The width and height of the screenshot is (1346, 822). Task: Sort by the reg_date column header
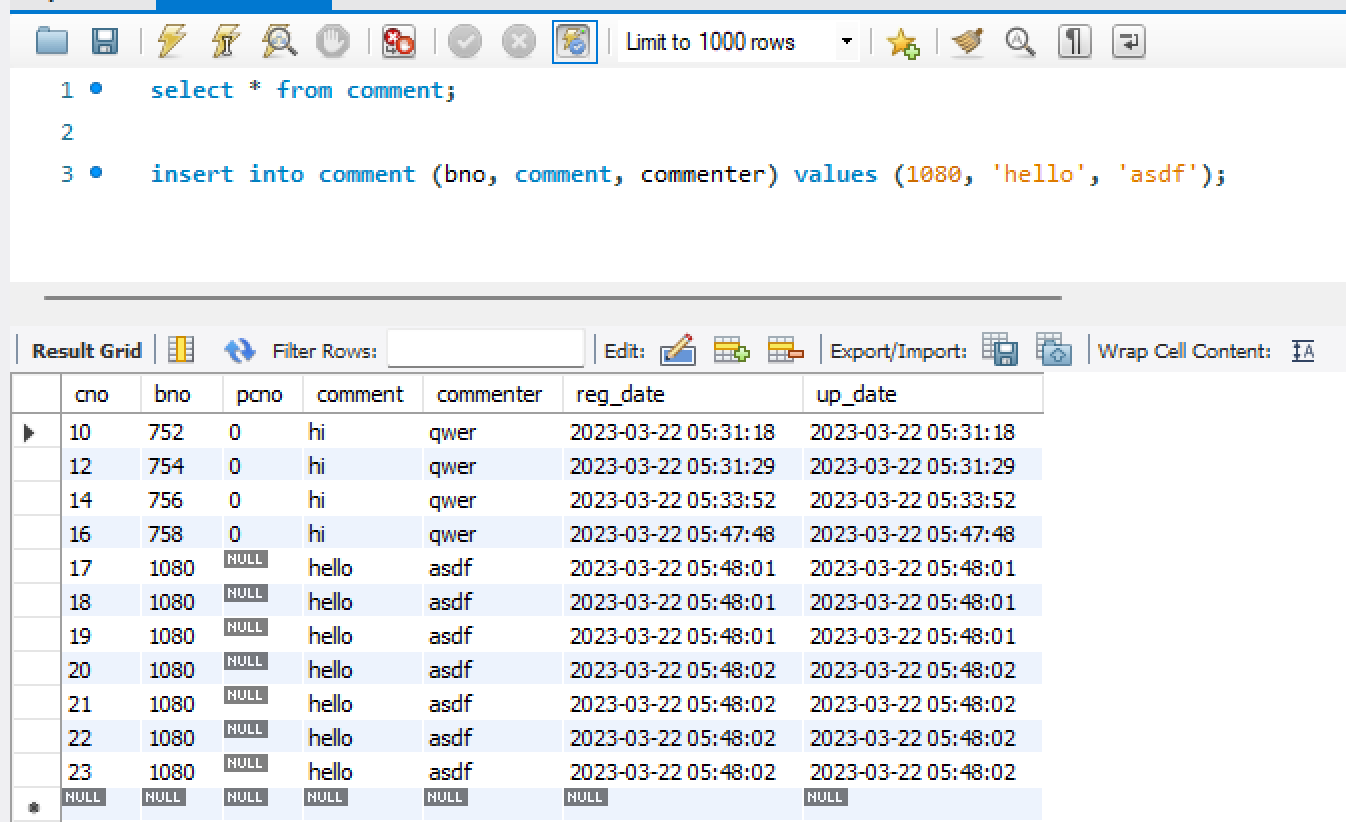point(682,394)
